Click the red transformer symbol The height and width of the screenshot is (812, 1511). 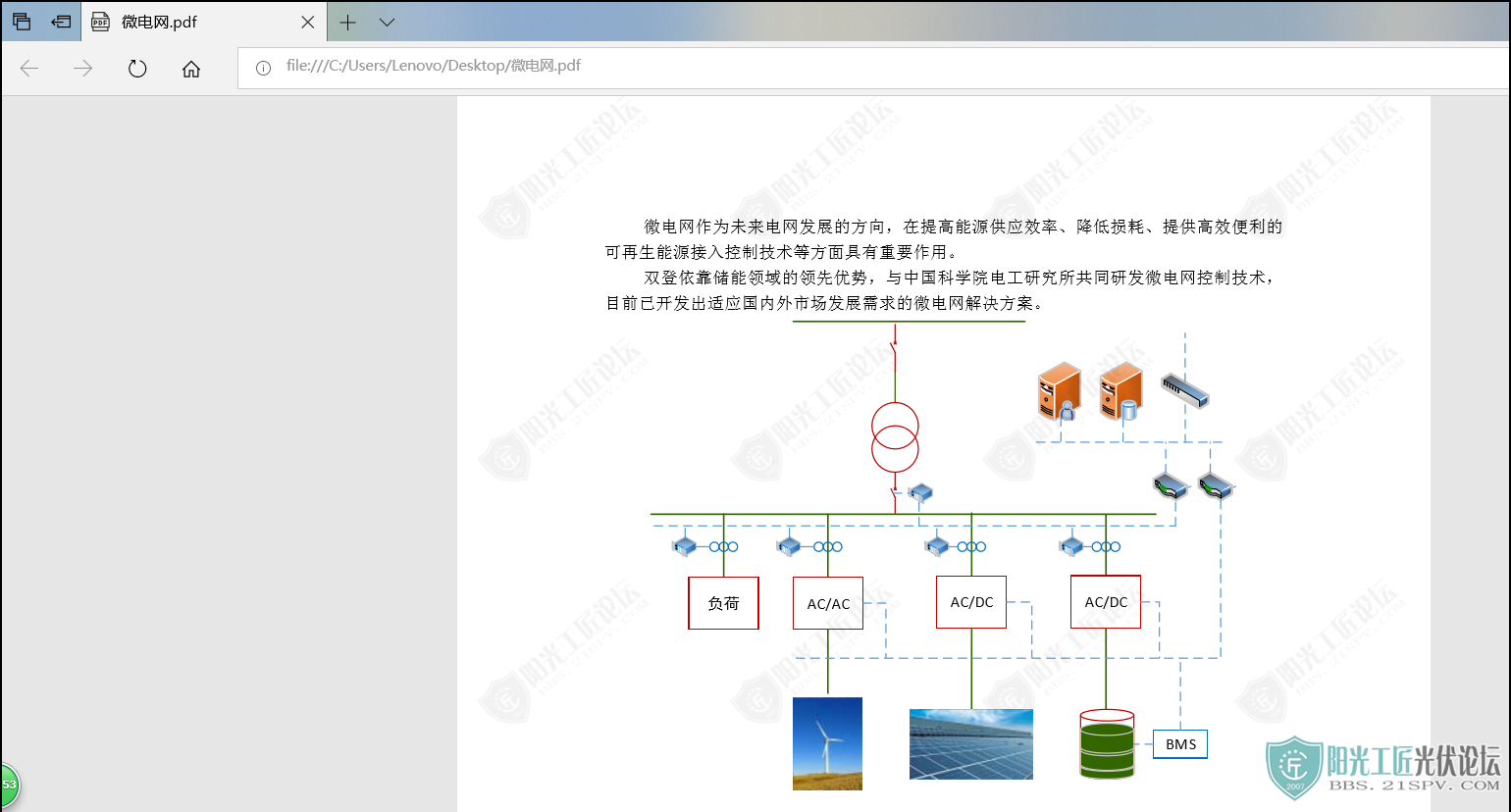click(895, 438)
